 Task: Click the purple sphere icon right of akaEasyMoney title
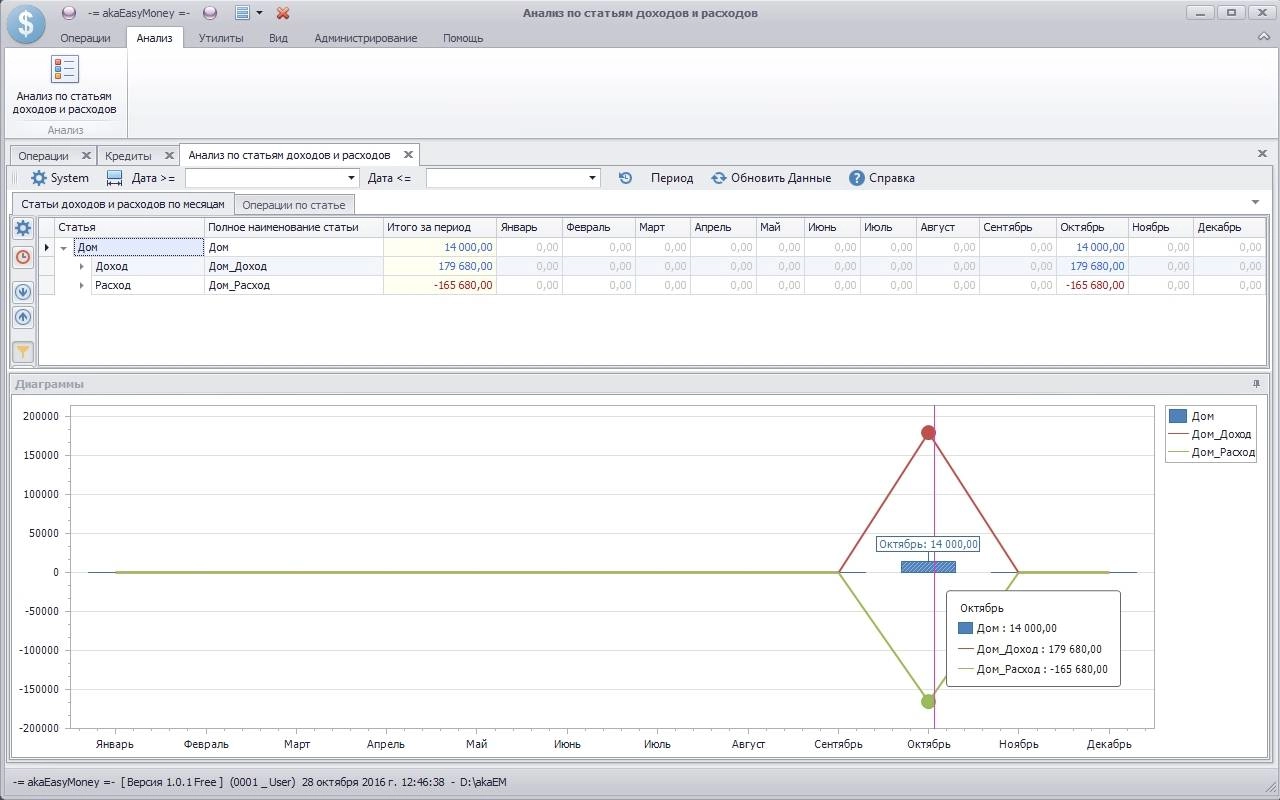[210, 13]
